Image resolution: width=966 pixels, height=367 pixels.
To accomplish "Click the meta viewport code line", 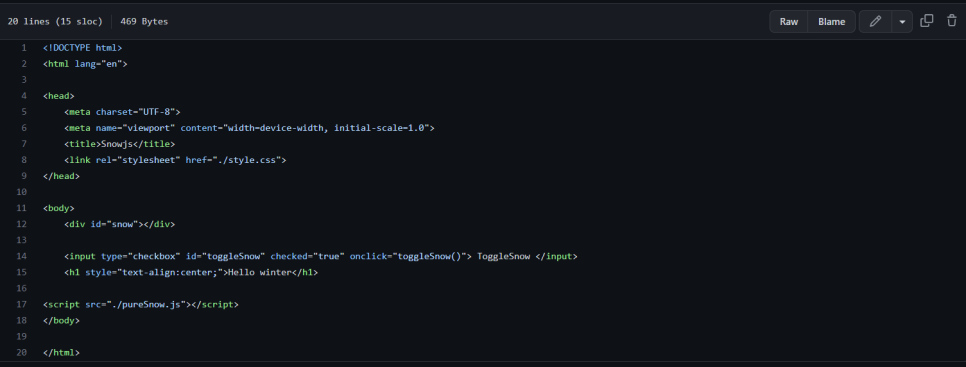I will tap(250, 127).
